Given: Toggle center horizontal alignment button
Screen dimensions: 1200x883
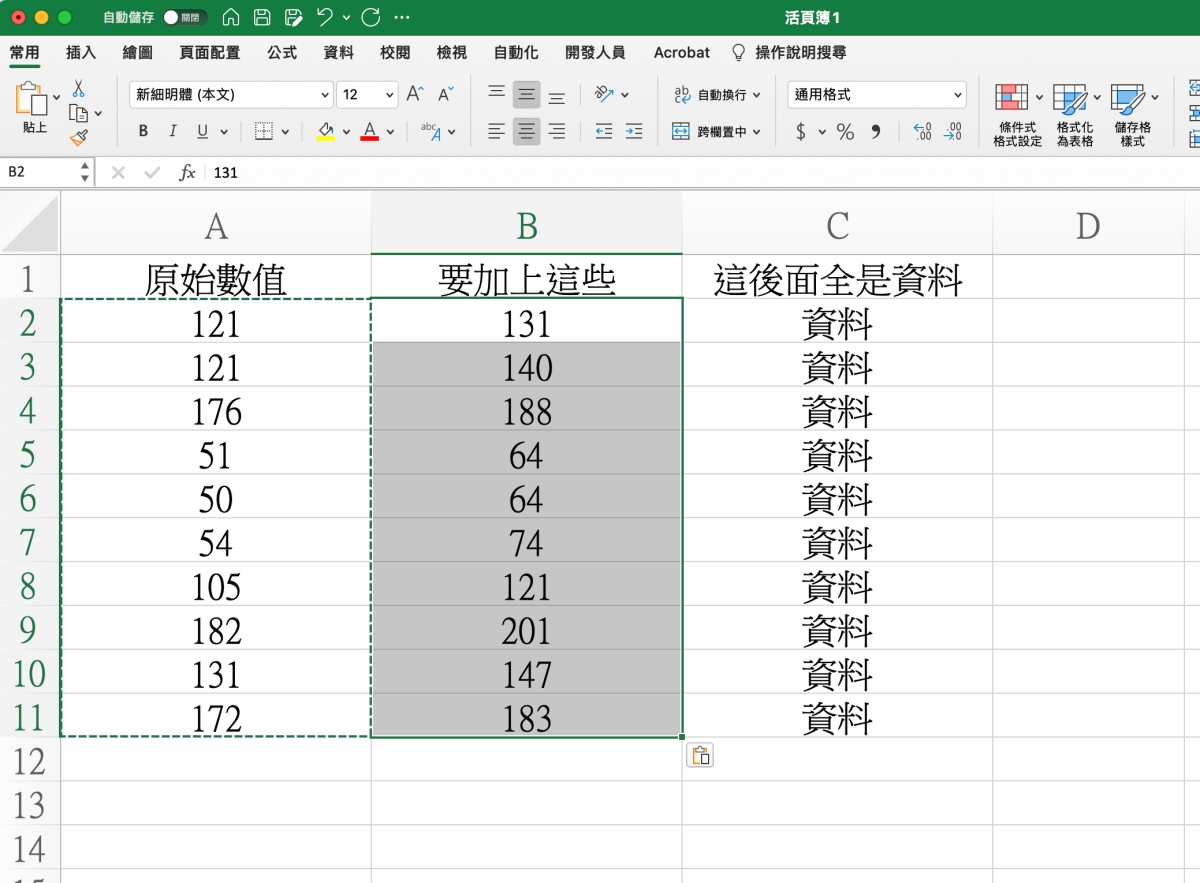Looking at the screenshot, I should coord(527,131).
